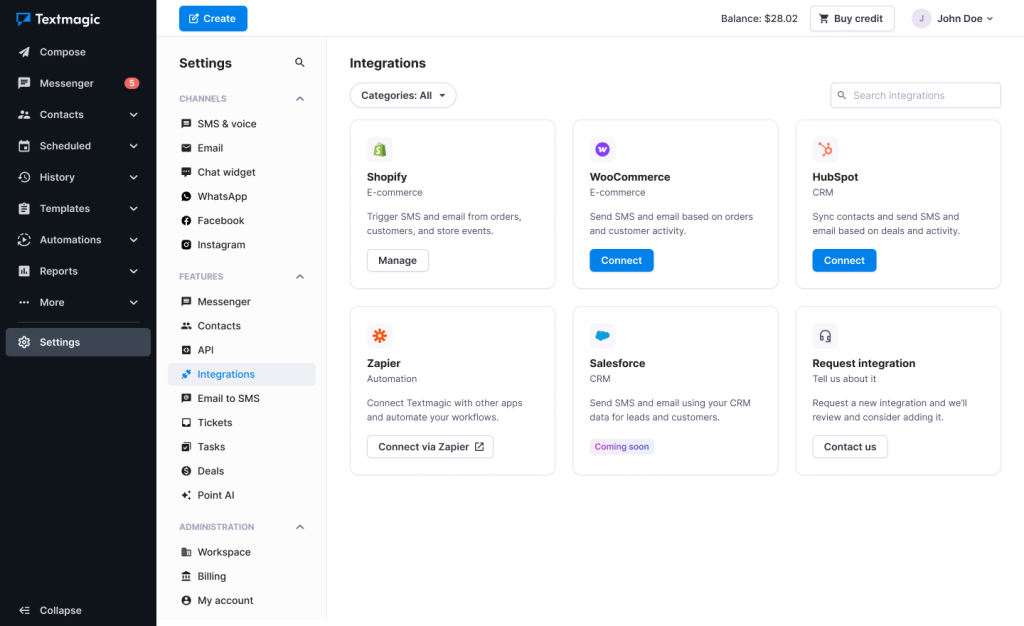This screenshot has height=626, width=1024.
Task: Click the headset icon for Request integration
Action: [x=825, y=336]
